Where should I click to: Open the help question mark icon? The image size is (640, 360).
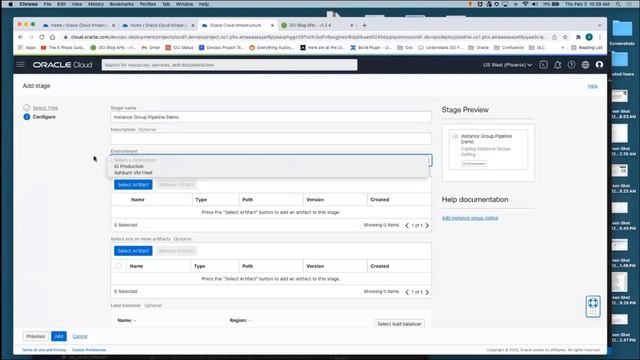[x=571, y=64]
